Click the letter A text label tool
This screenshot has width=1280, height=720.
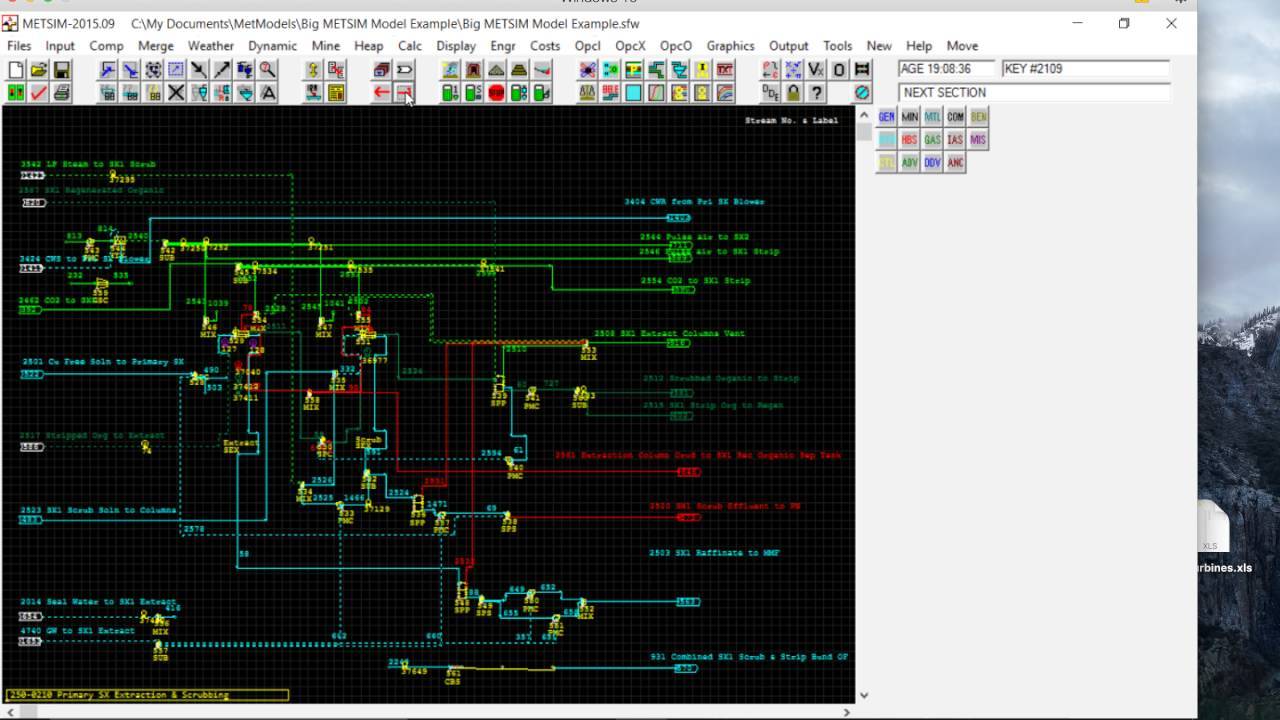(x=268, y=93)
